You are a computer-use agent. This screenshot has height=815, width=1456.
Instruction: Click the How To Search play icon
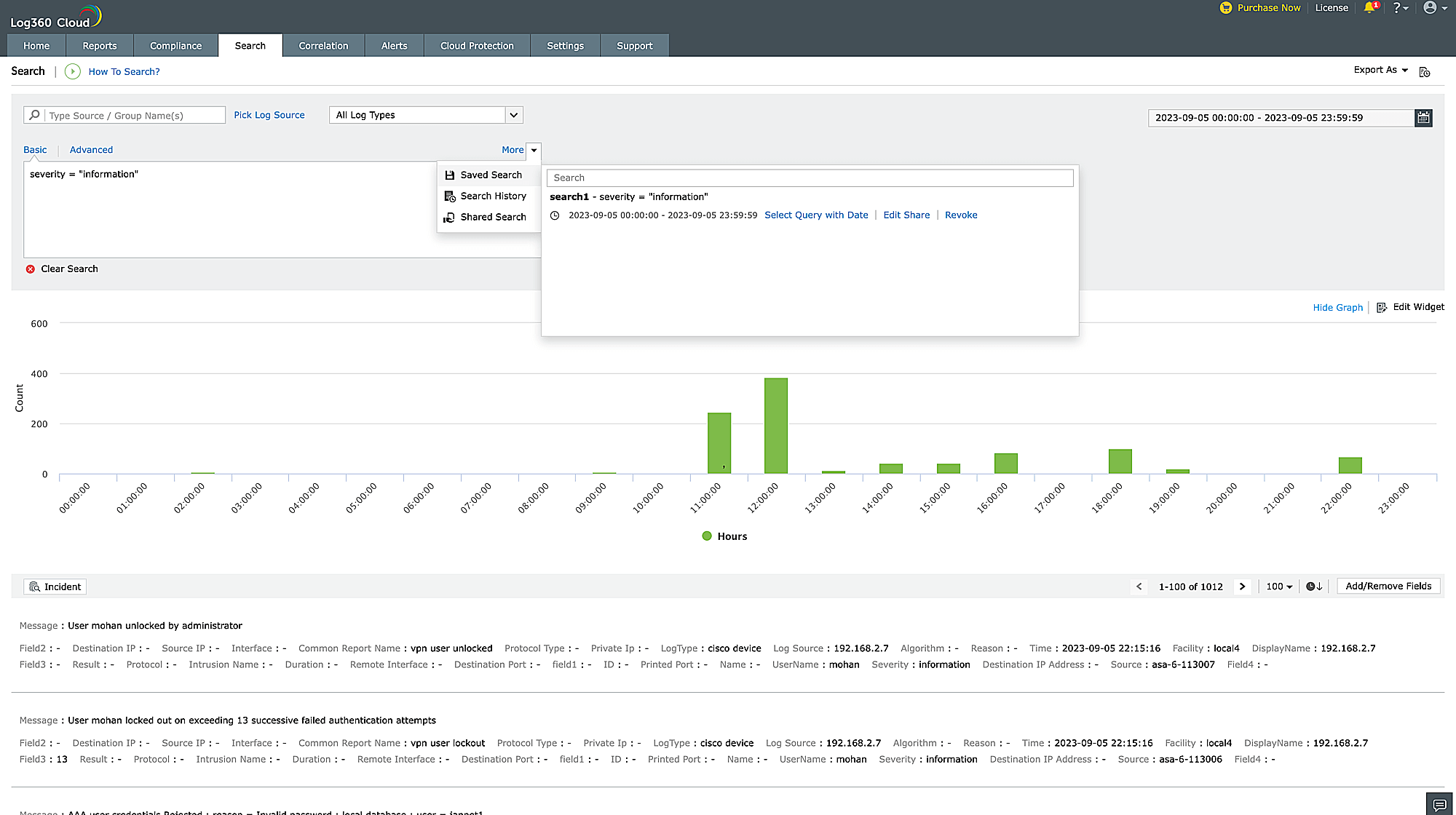pyautogui.click(x=72, y=71)
